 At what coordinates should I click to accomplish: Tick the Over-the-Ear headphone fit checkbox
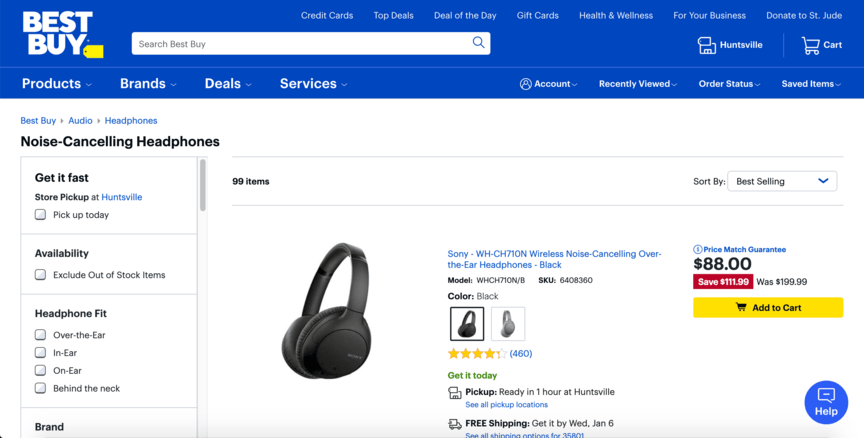41,335
